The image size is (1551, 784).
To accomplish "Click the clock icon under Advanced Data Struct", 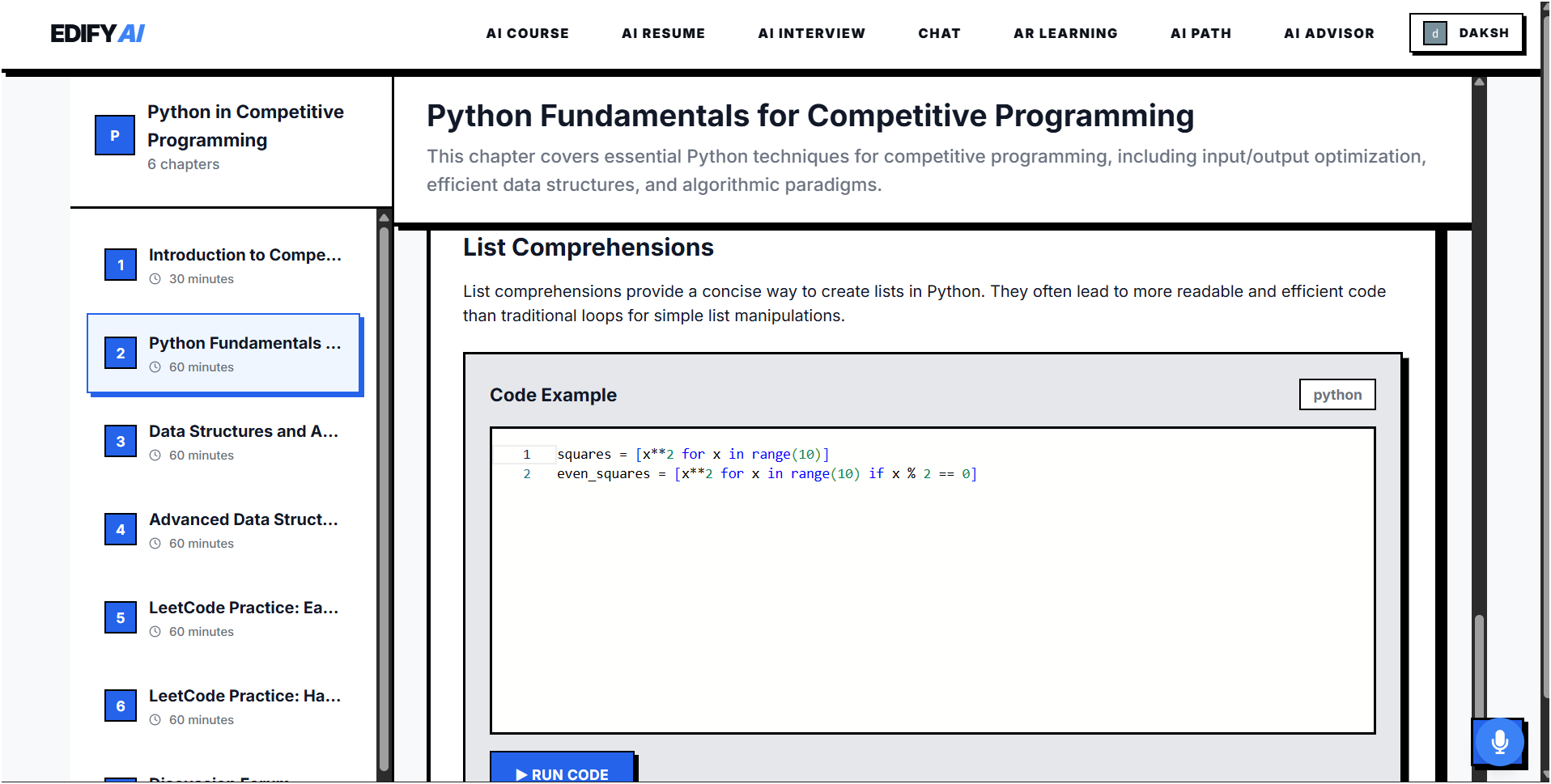I will pyautogui.click(x=155, y=543).
